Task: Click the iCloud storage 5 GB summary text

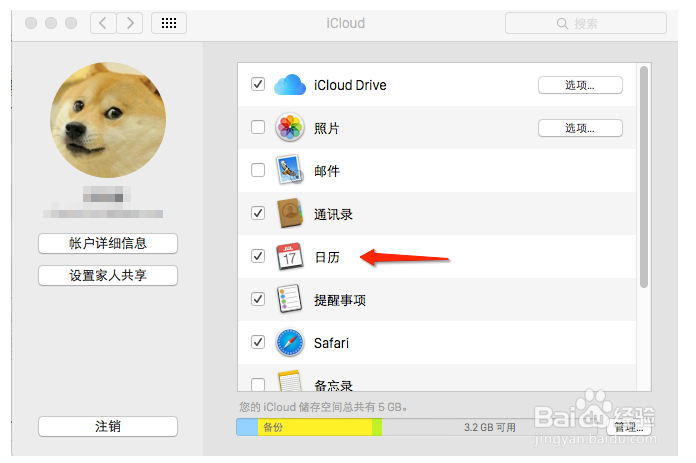Action: point(323,407)
